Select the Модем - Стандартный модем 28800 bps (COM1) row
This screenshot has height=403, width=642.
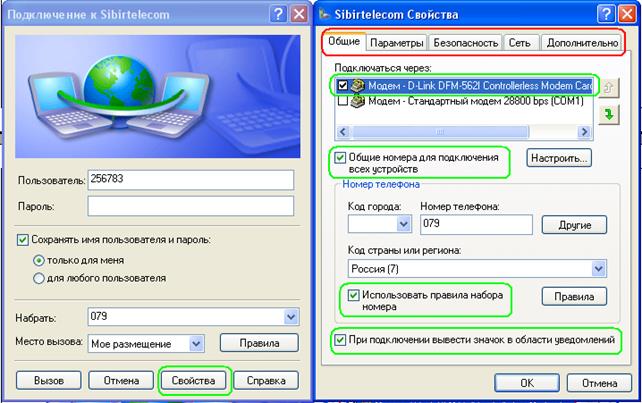[x=465, y=101]
